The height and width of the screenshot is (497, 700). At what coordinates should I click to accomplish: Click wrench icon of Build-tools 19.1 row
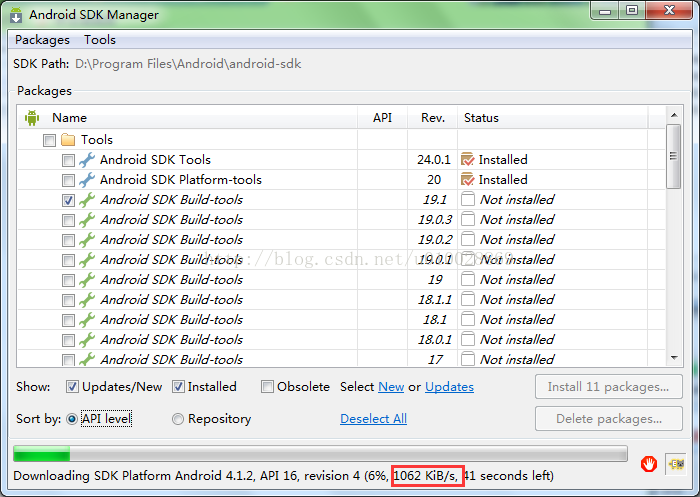(x=87, y=200)
